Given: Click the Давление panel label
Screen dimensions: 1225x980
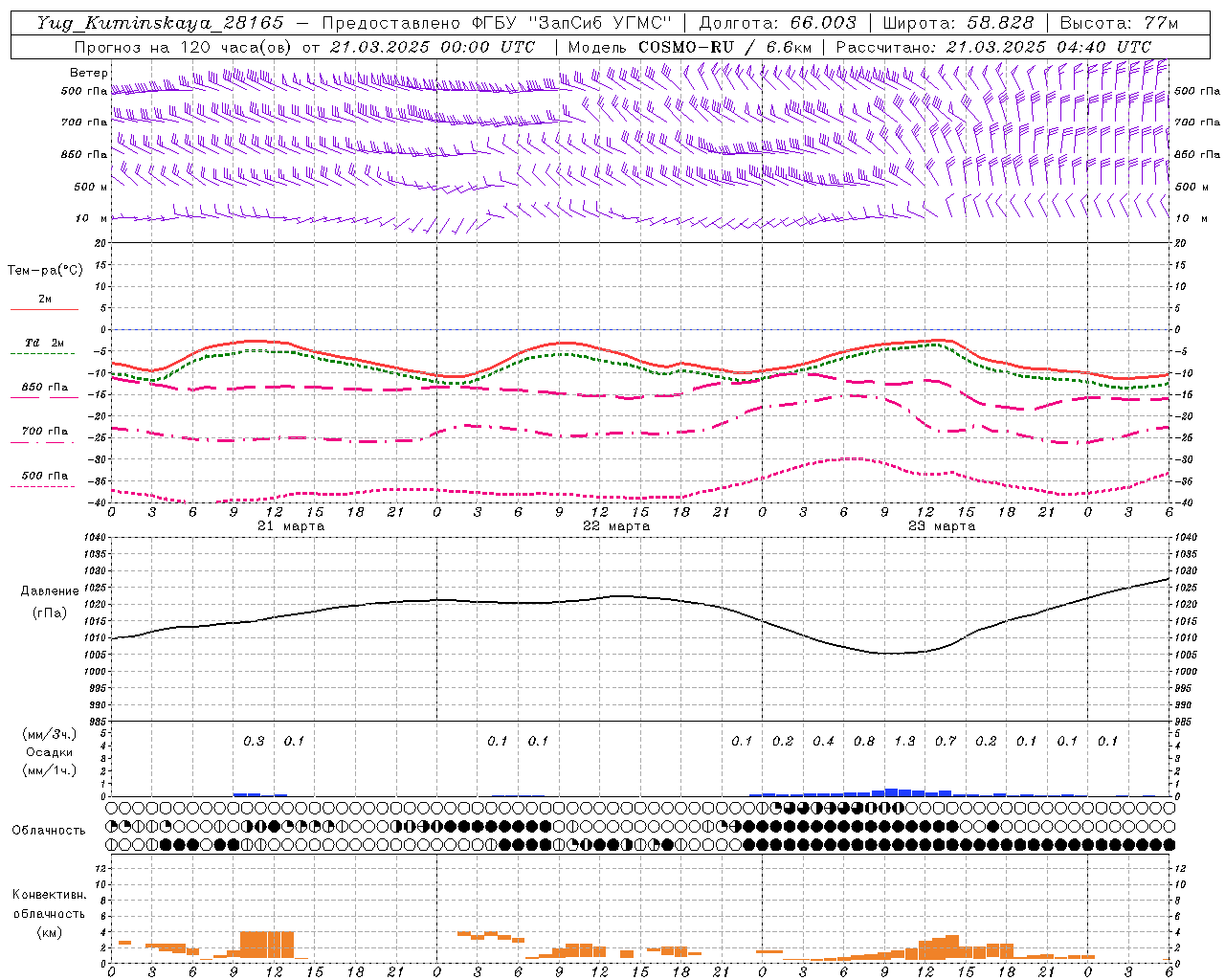Looking at the screenshot, I should click(50, 591).
